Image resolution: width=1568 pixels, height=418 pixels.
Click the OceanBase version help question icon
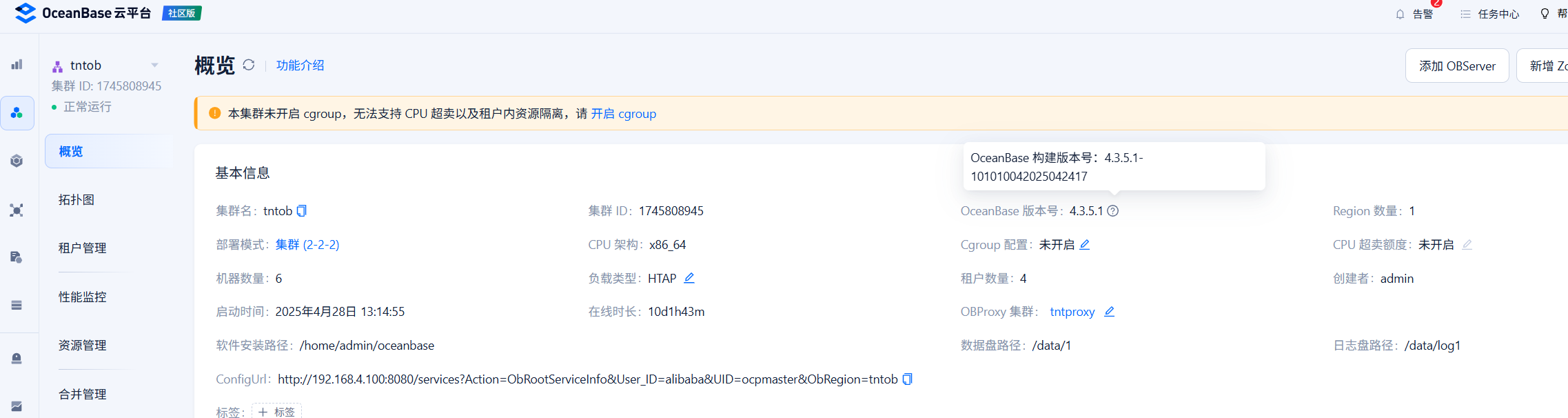tap(1112, 211)
